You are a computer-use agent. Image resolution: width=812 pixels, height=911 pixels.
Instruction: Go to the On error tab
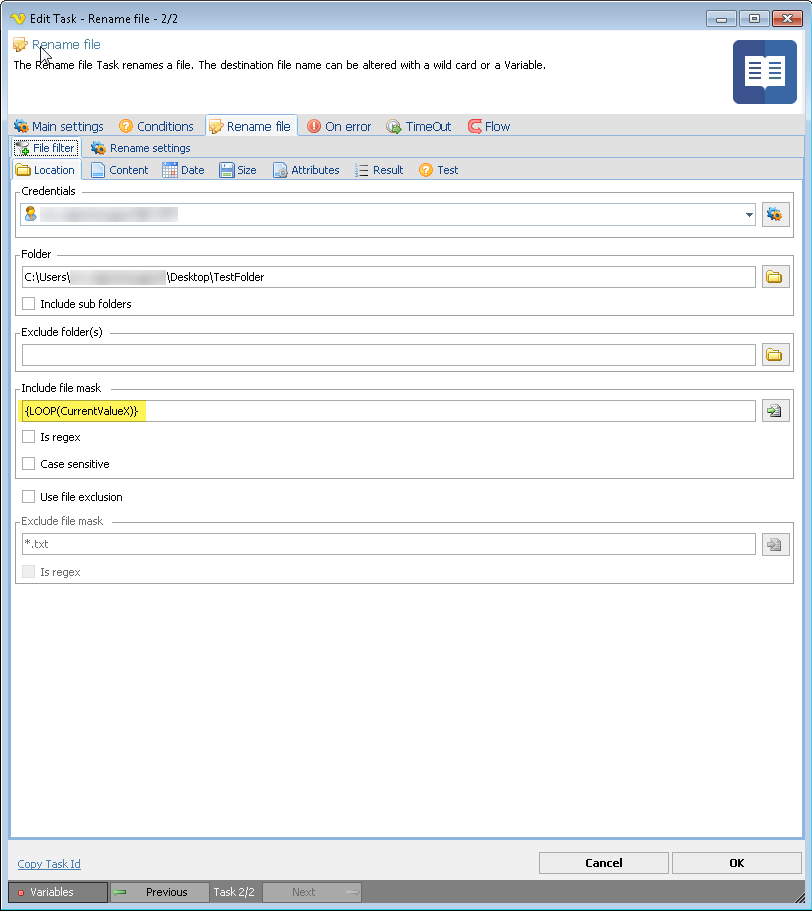pyautogui.click(x=339, y=126)
